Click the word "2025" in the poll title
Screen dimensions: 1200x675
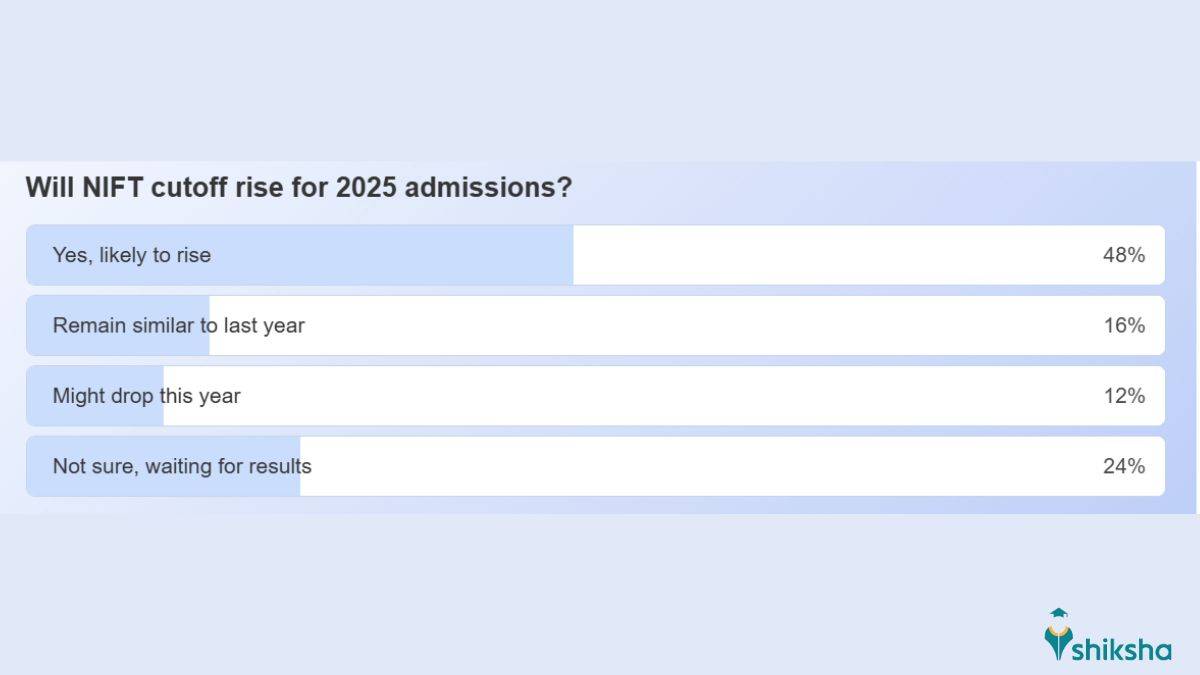(x=366, y=188)
